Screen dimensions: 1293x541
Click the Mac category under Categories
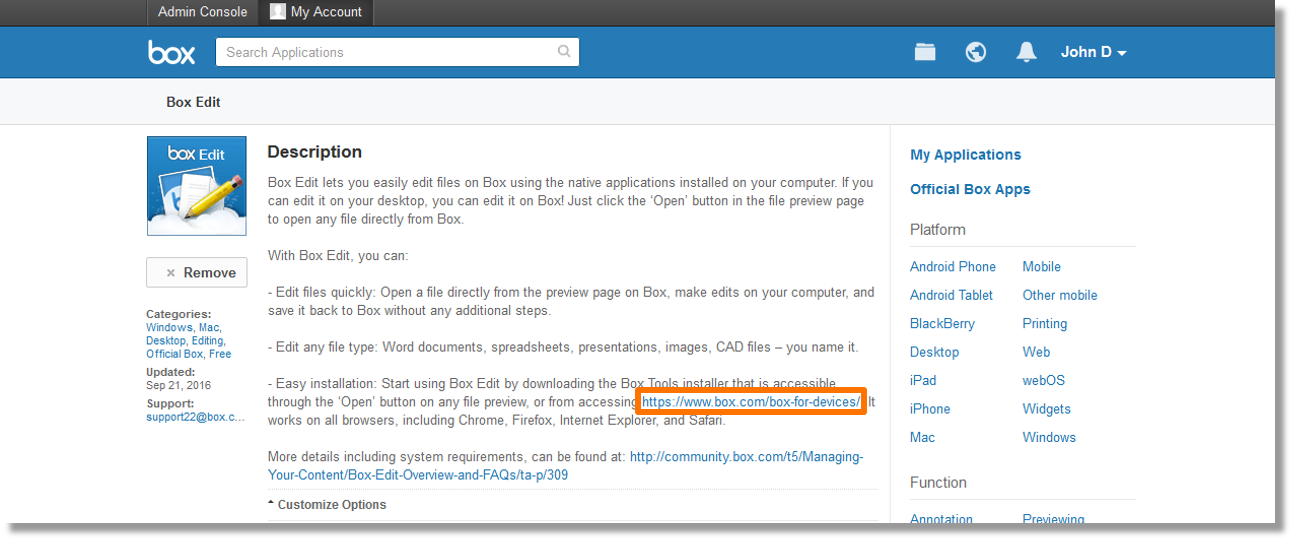coord(209,327)
